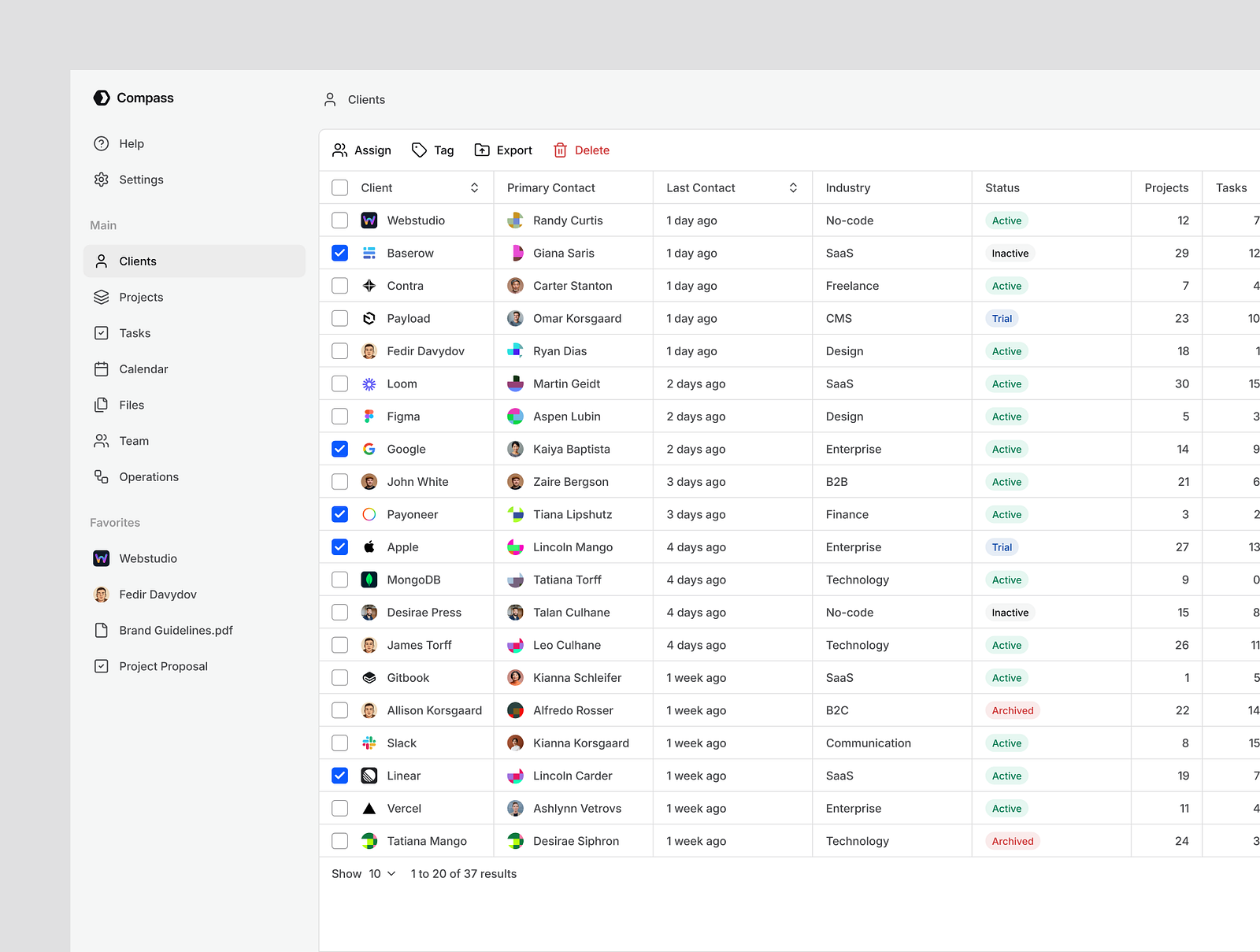Click Fedir Davydov avatar in Favorites

click(x=102, y=595)
